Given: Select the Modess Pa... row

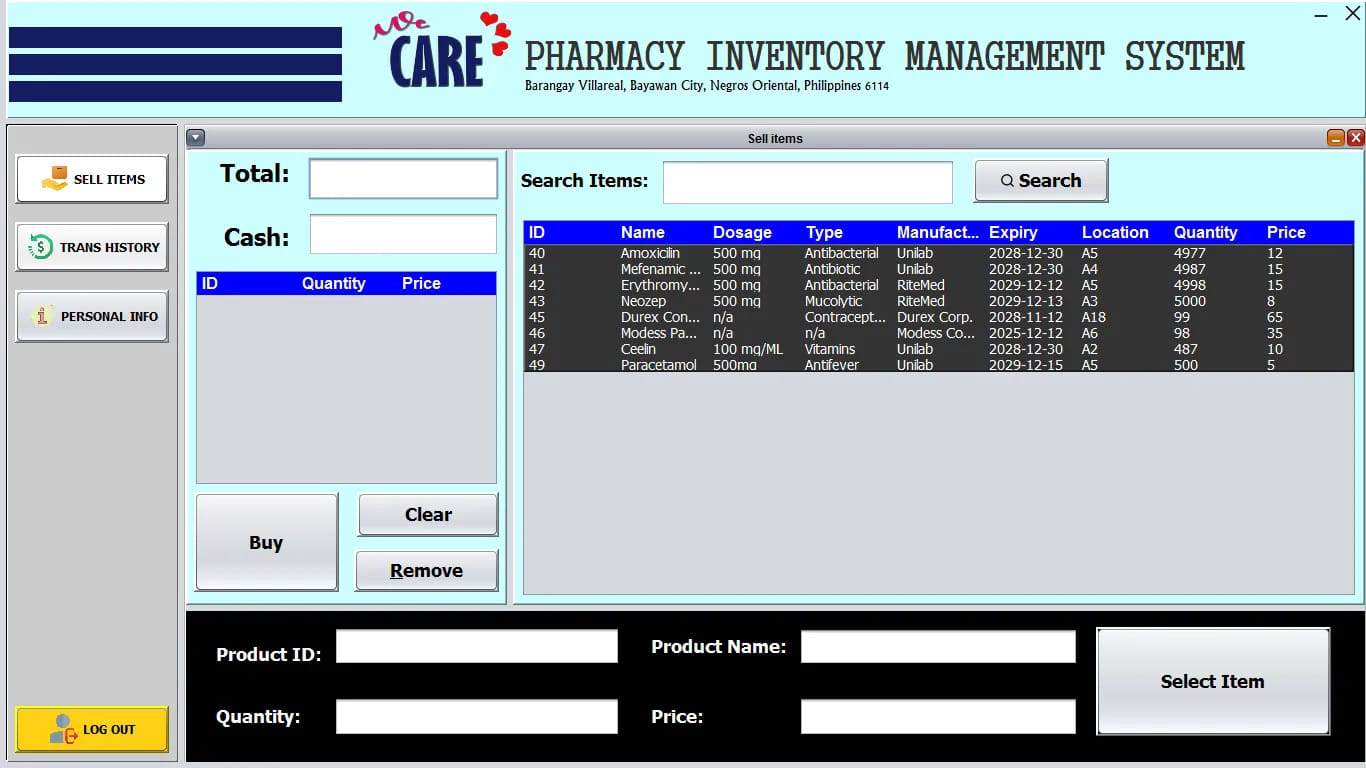Looking at the screenshot, I should 939,333.
